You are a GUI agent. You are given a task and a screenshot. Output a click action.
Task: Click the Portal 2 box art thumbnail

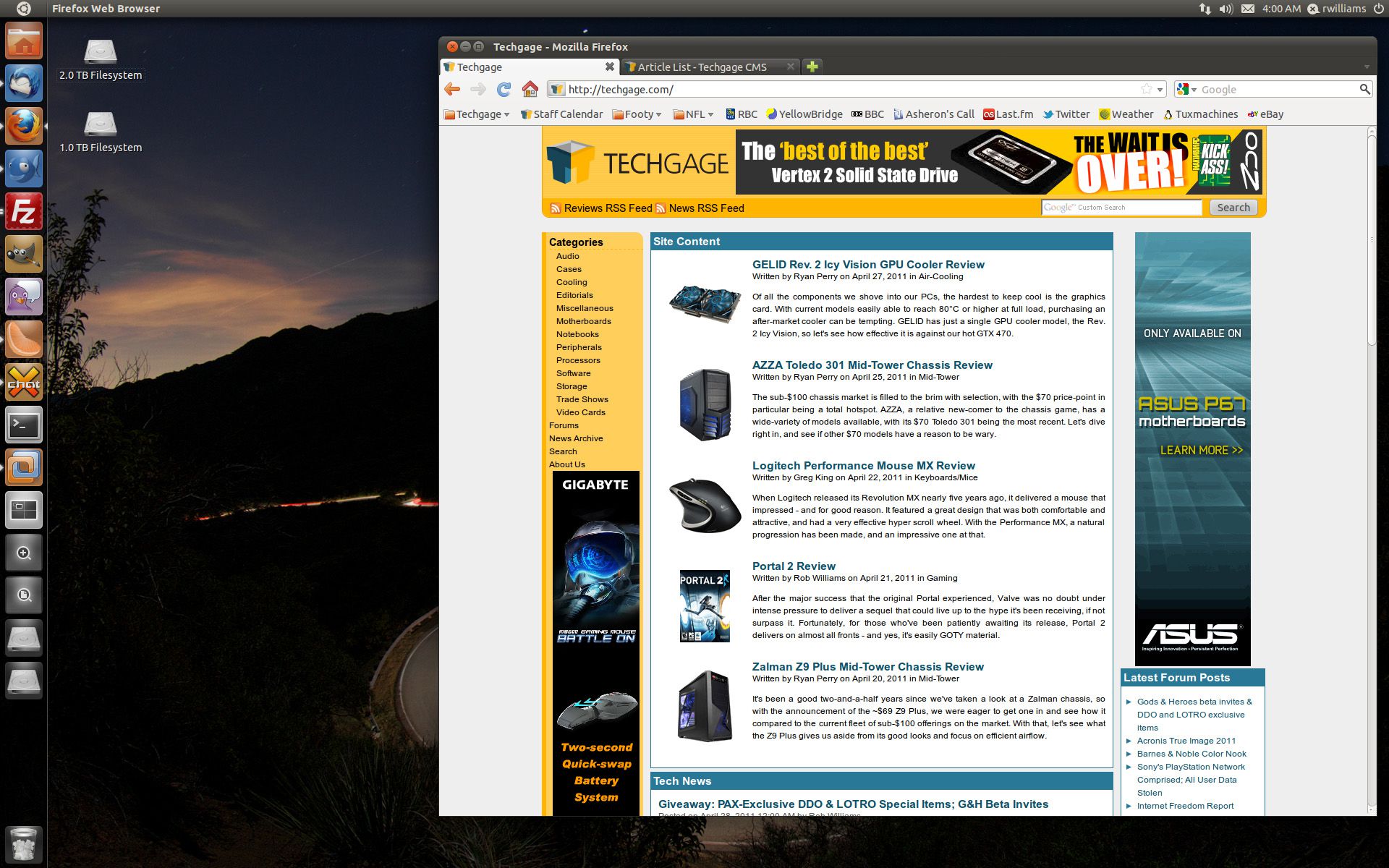click(x=705, y=606)
